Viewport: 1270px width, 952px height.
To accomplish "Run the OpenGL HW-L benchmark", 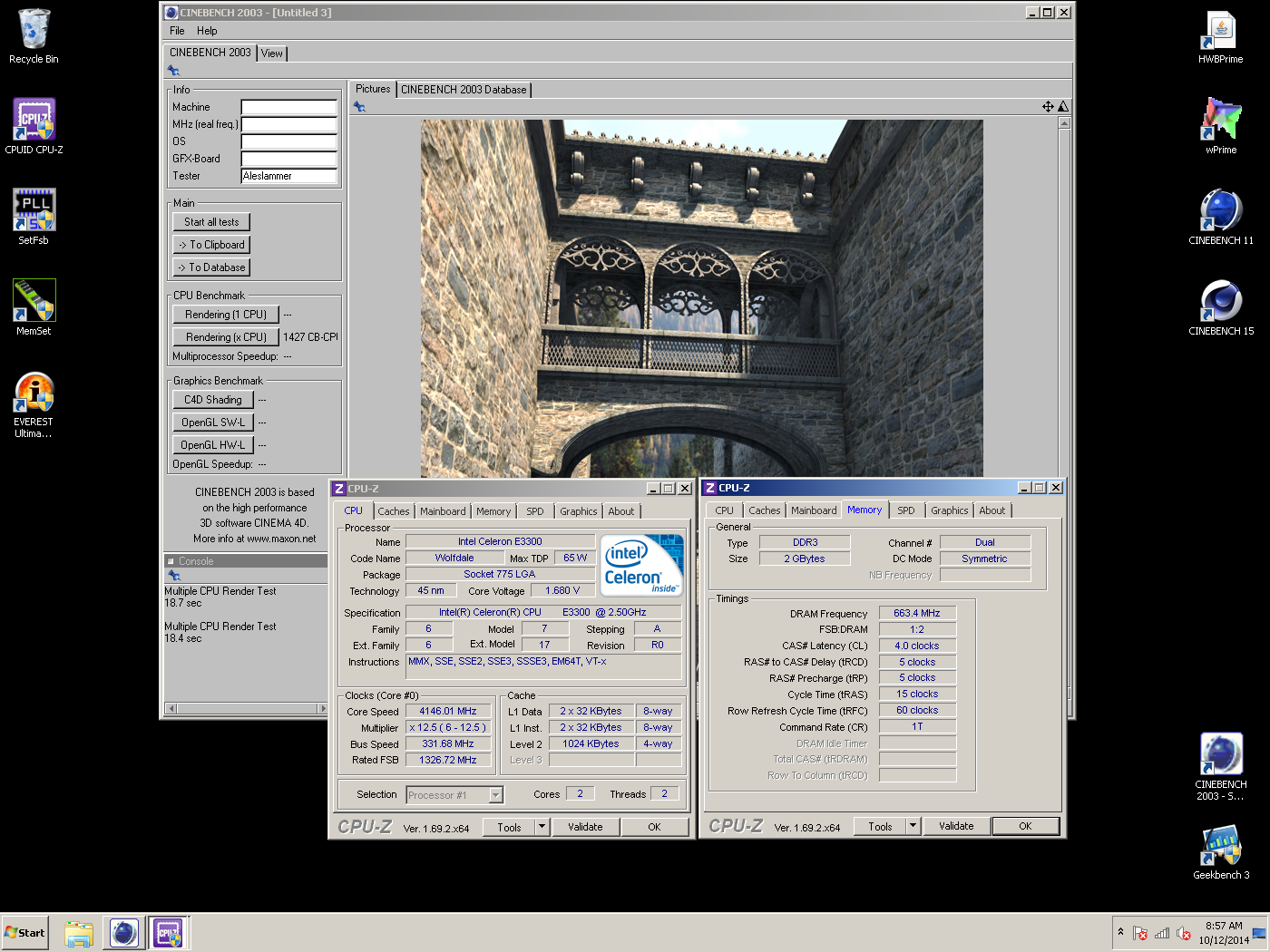I will tap(213, 445).
